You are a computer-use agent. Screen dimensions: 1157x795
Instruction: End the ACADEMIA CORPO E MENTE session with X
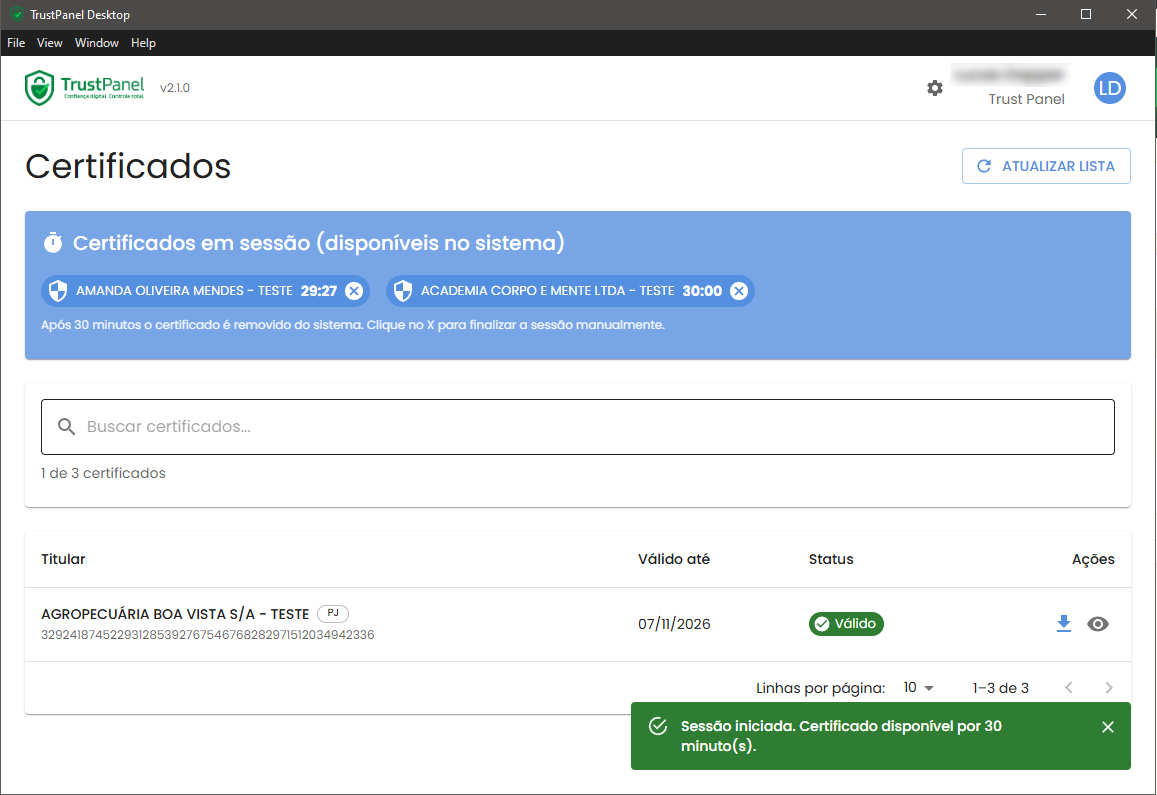coord(739,291)
